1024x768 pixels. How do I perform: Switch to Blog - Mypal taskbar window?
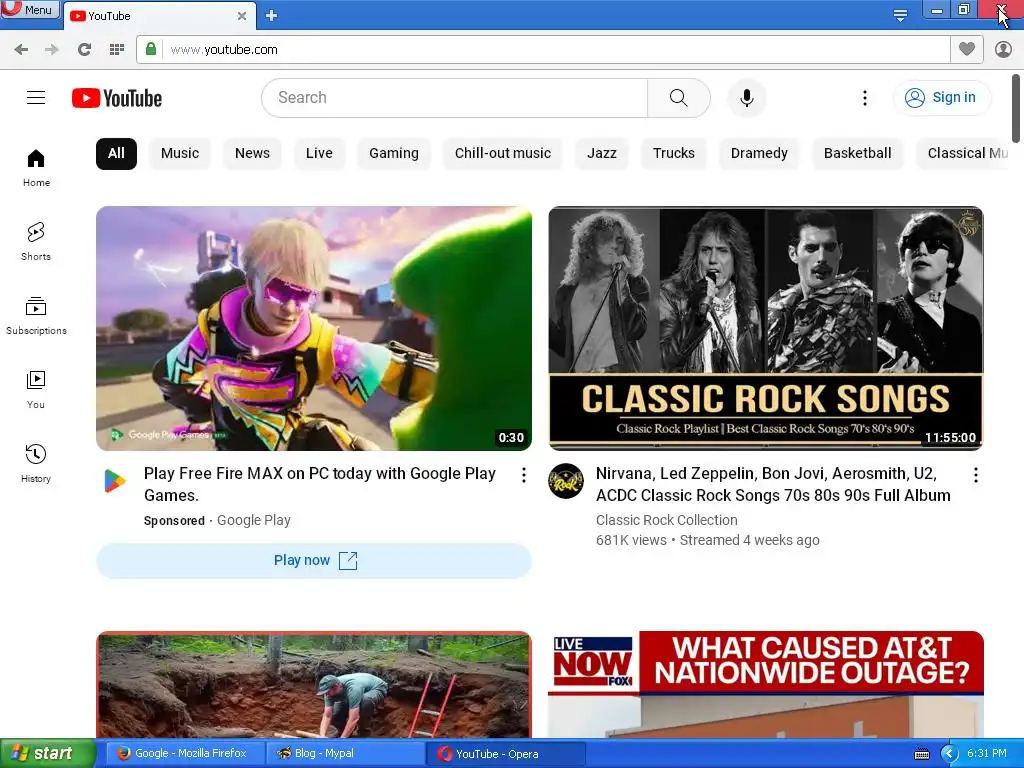point(345,754)
